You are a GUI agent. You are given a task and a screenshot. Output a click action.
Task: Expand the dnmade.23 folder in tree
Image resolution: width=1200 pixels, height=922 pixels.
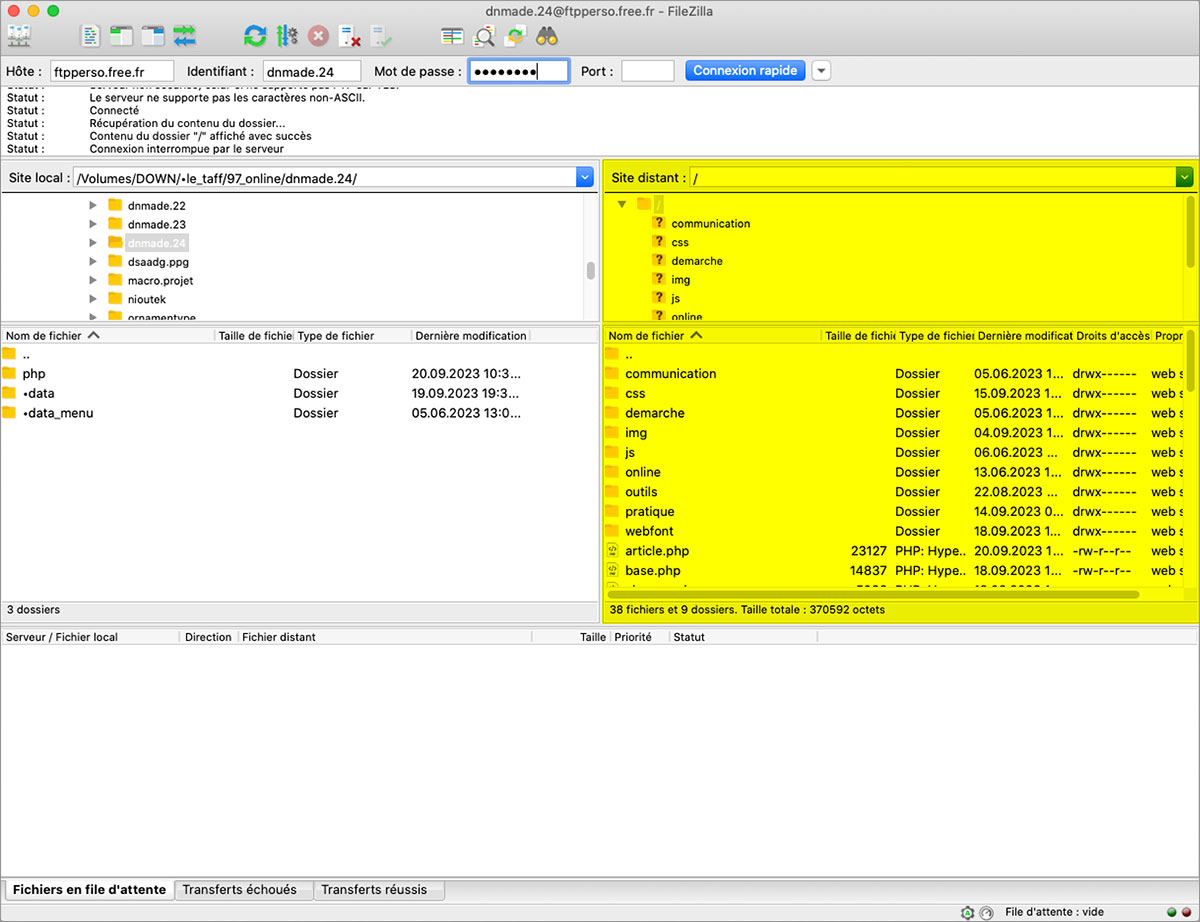tap(93, 224)
